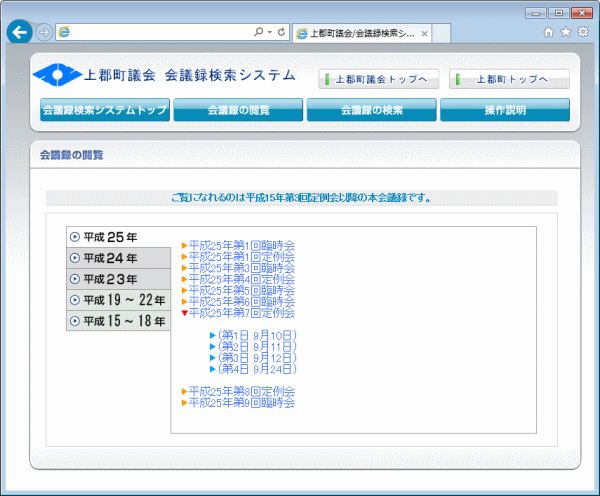
Task: Select the 平成19～22年 year tab
Action: [x=119, y=300]
